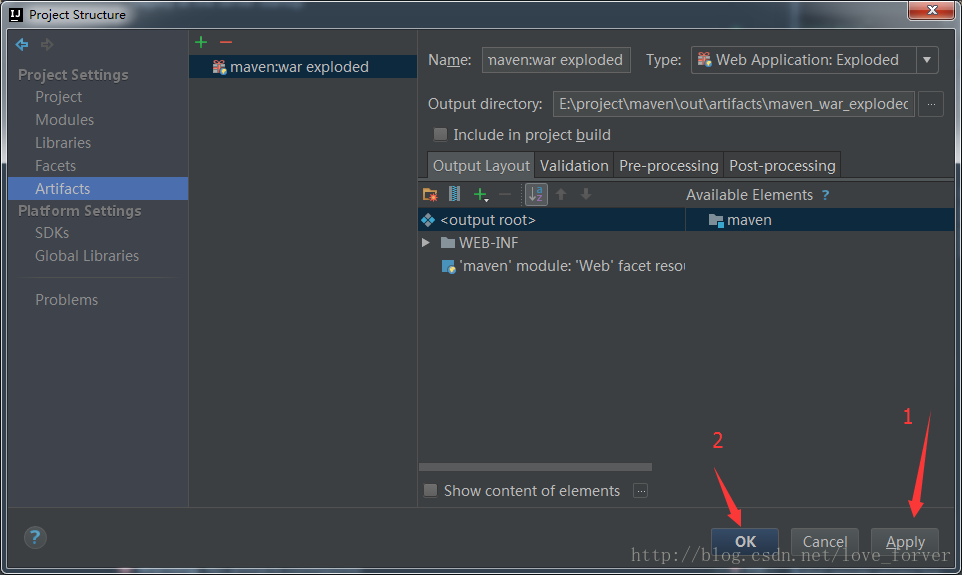This screenshot has width=962, height=575.
Task: Open Project settings section
Action: coord(58,97)
